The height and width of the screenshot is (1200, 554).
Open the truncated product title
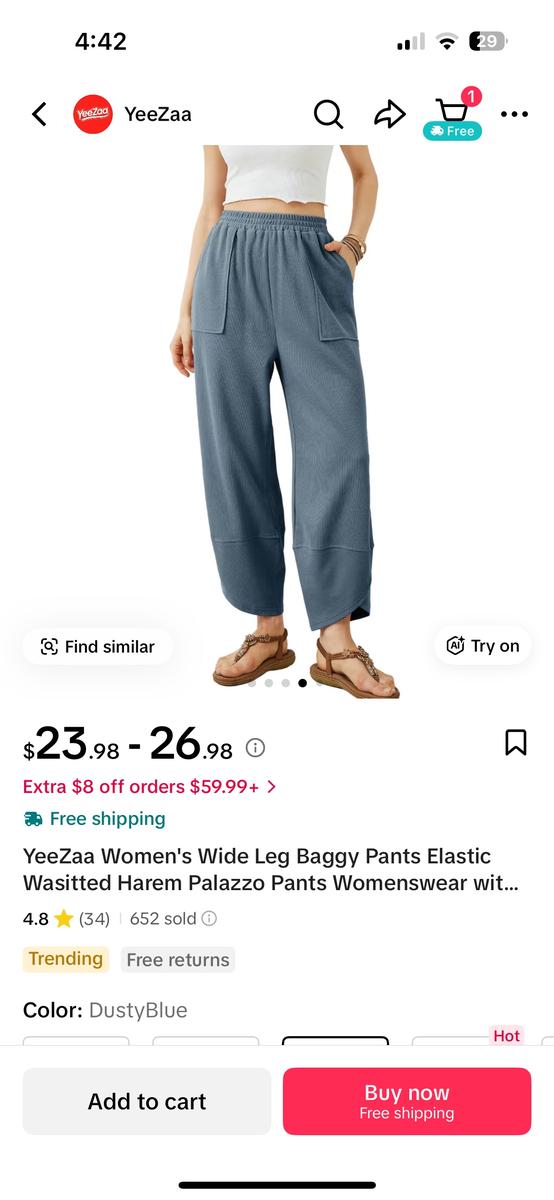click(x=271, y=870)
